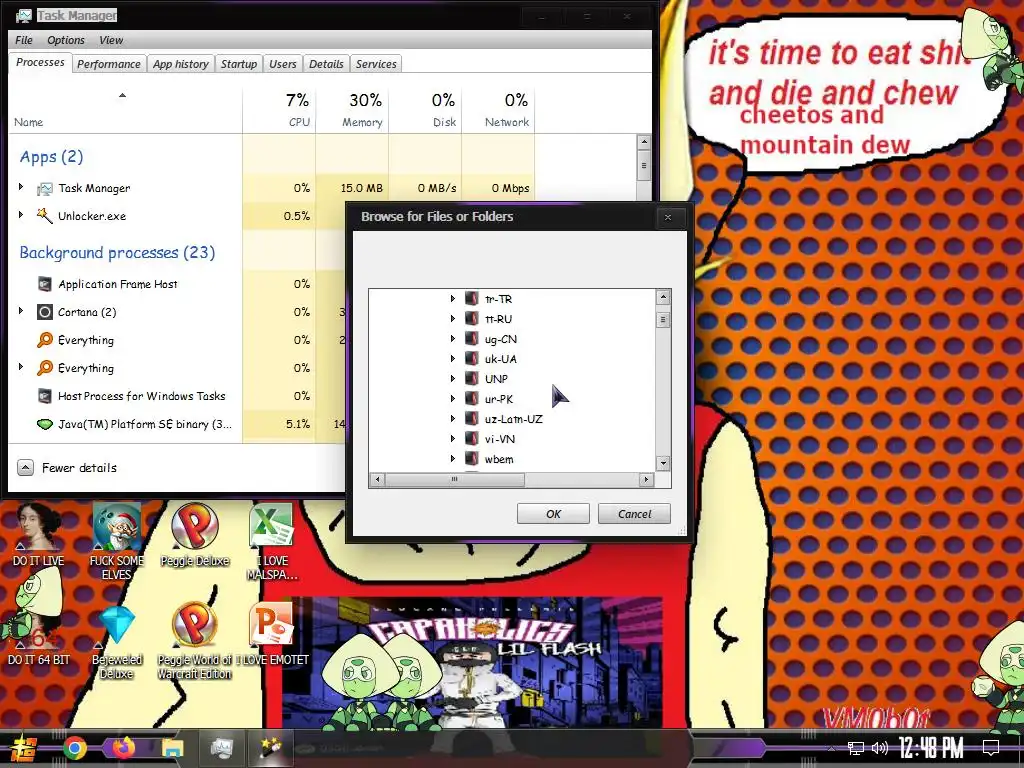Expand the Task Manager process row

[x=21, y=187]
